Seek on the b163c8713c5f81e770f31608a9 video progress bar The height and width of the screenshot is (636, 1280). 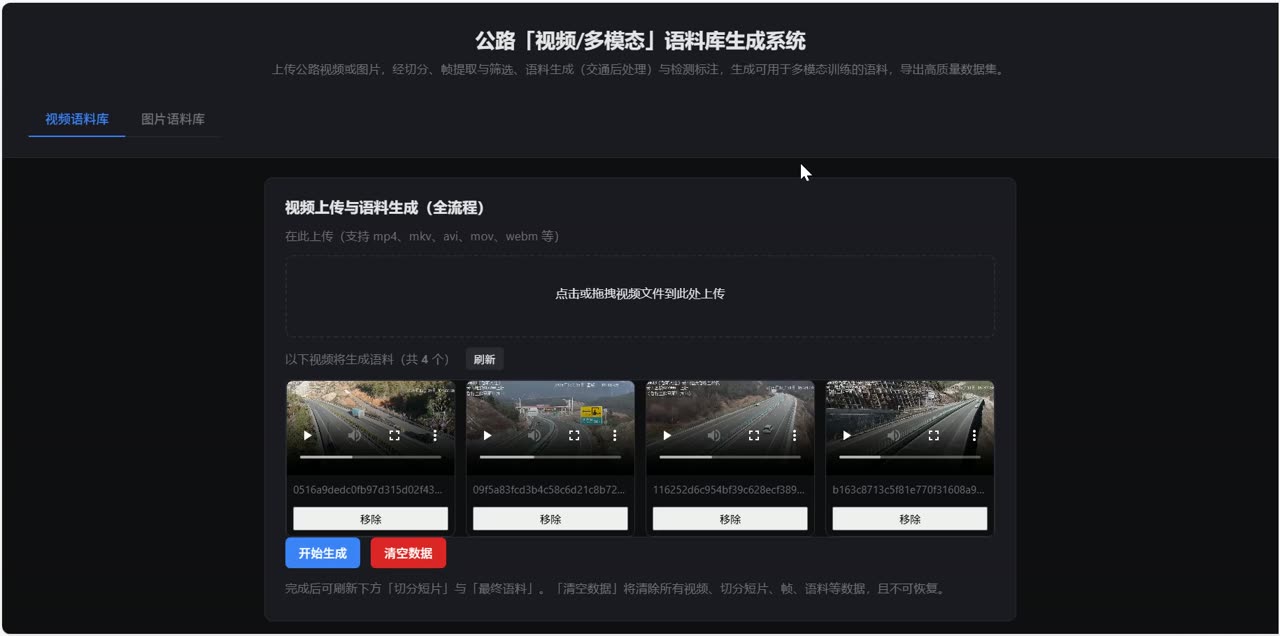tap(910, 457)
